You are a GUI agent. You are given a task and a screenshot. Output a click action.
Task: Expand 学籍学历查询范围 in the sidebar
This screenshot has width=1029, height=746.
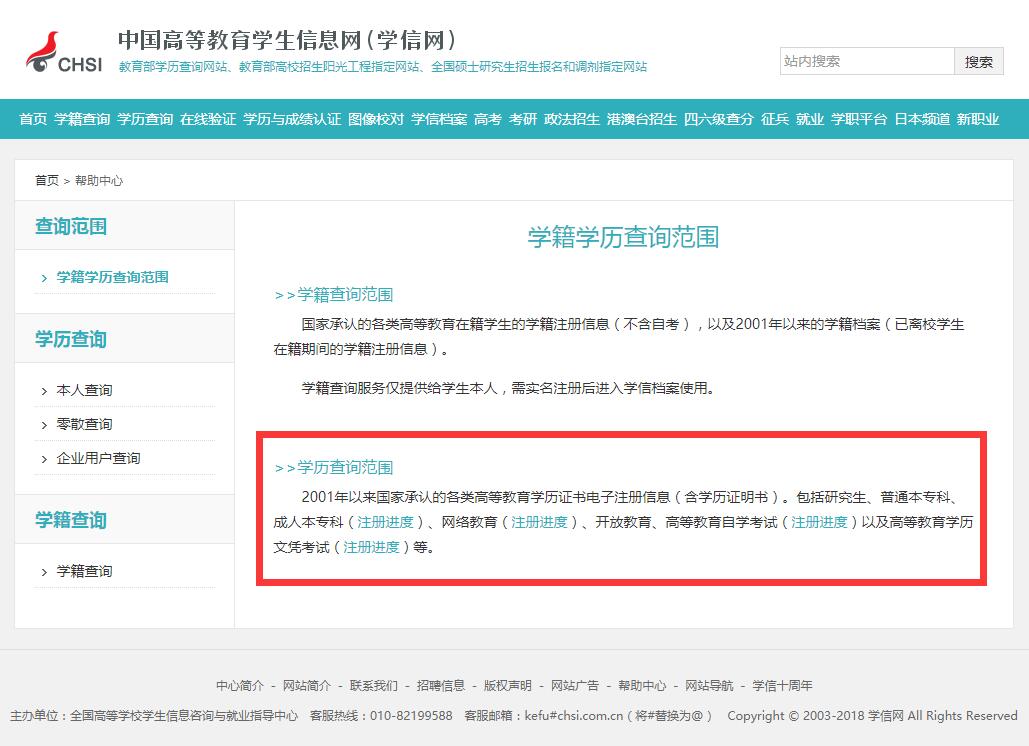[x=112, y=277]
